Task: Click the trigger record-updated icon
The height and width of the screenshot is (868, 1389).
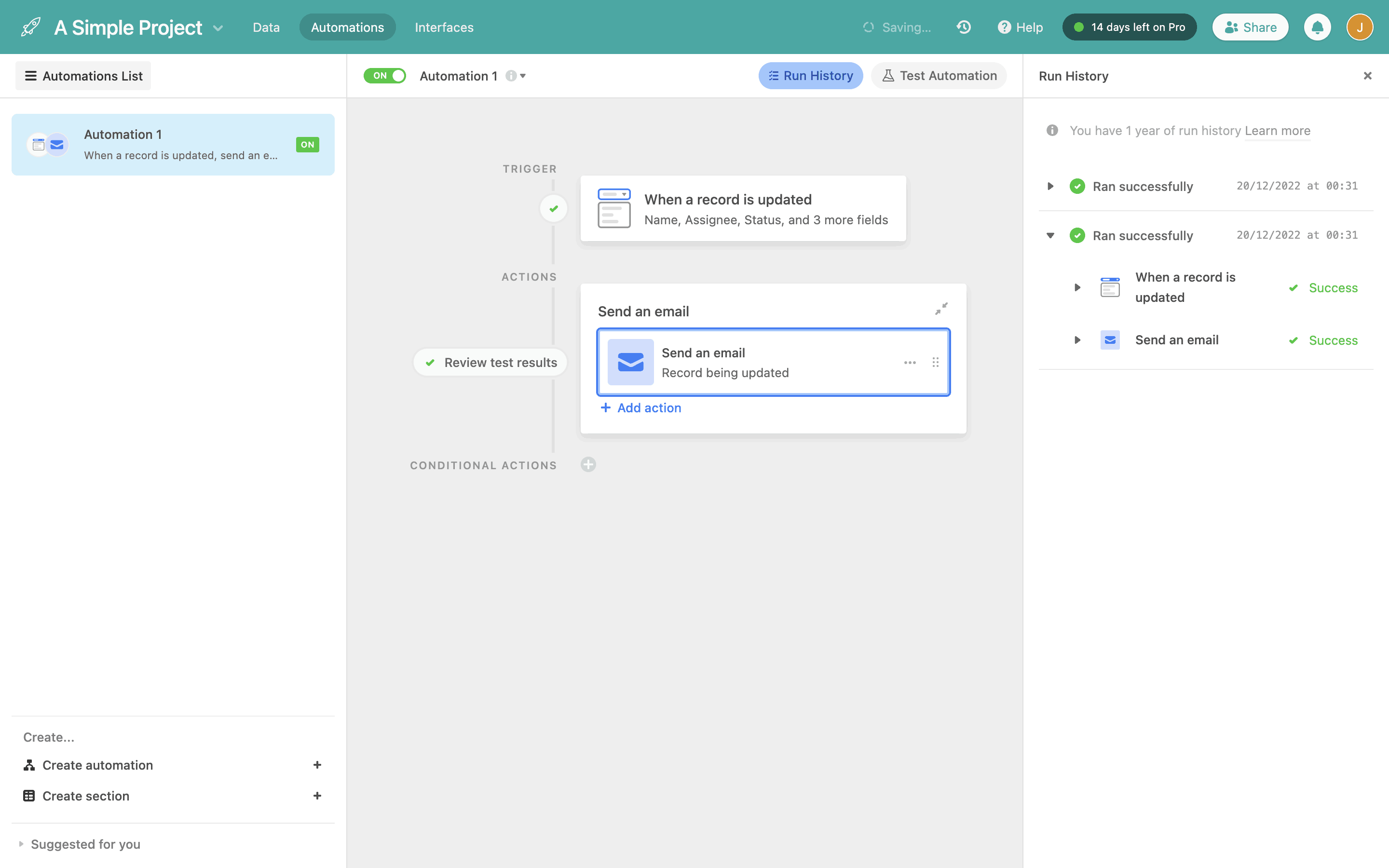Action: pos(613,208)
